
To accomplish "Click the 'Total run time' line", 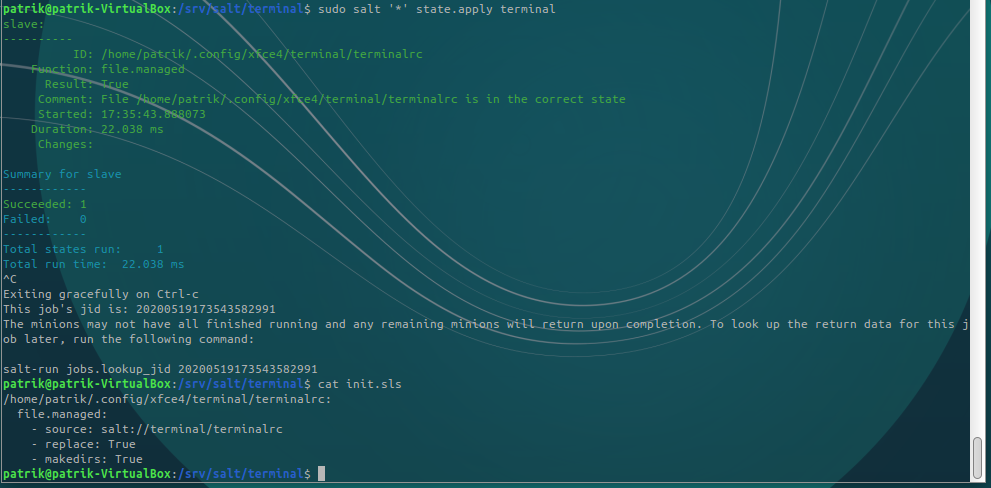I will point(94,264).
